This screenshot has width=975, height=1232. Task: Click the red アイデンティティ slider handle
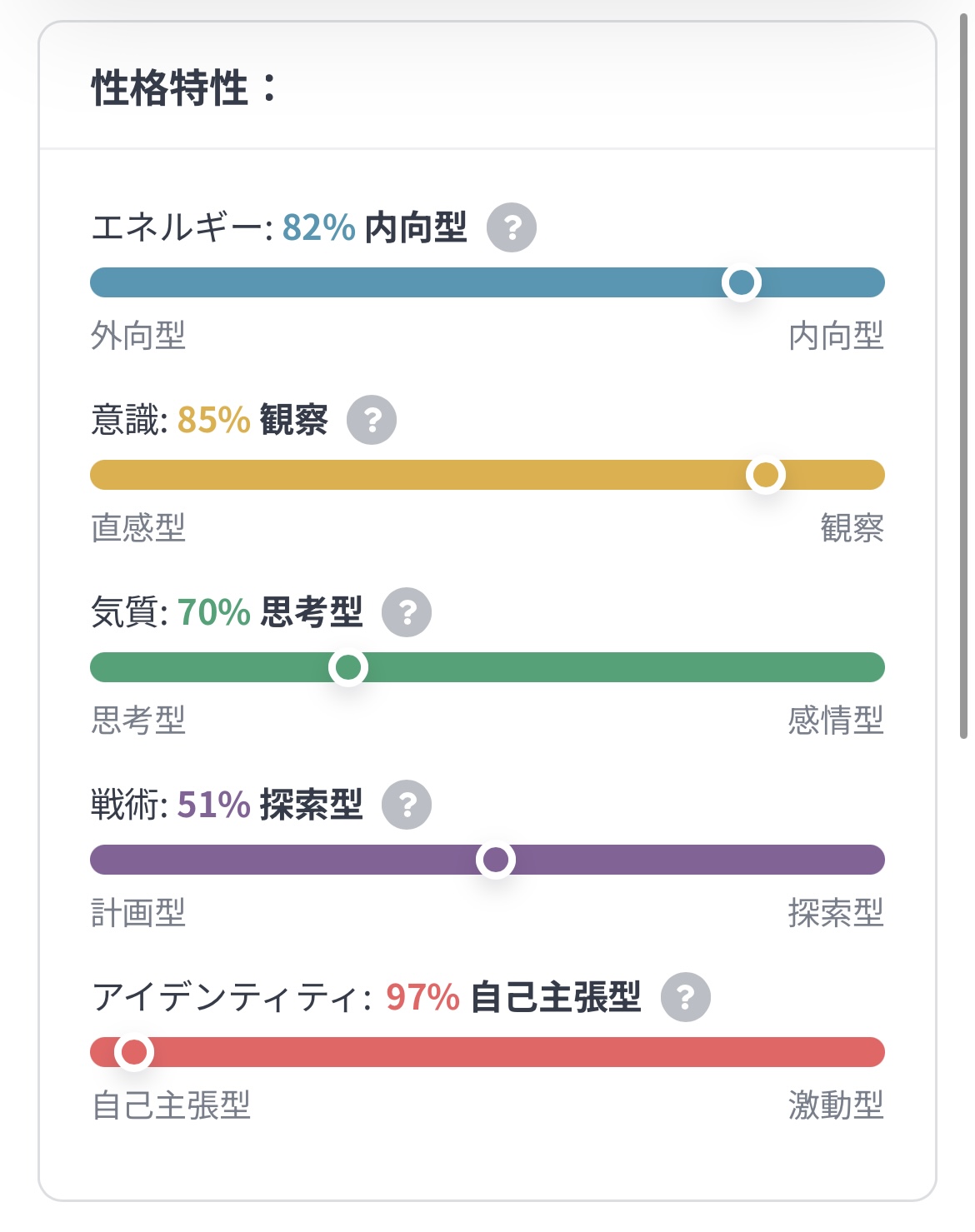(x=133, y=1052)
